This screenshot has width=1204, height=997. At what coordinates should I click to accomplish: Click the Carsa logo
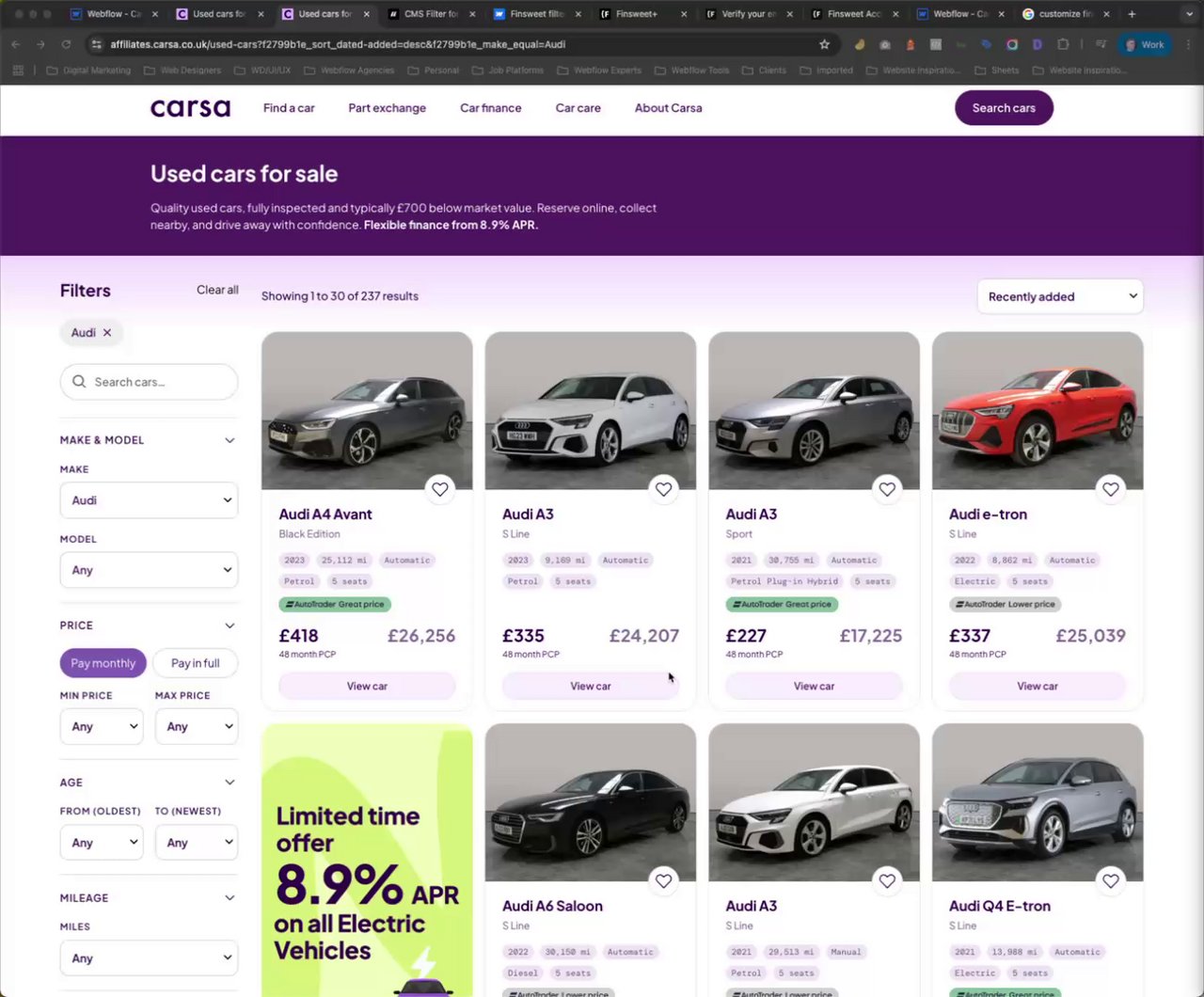[190, 108]
